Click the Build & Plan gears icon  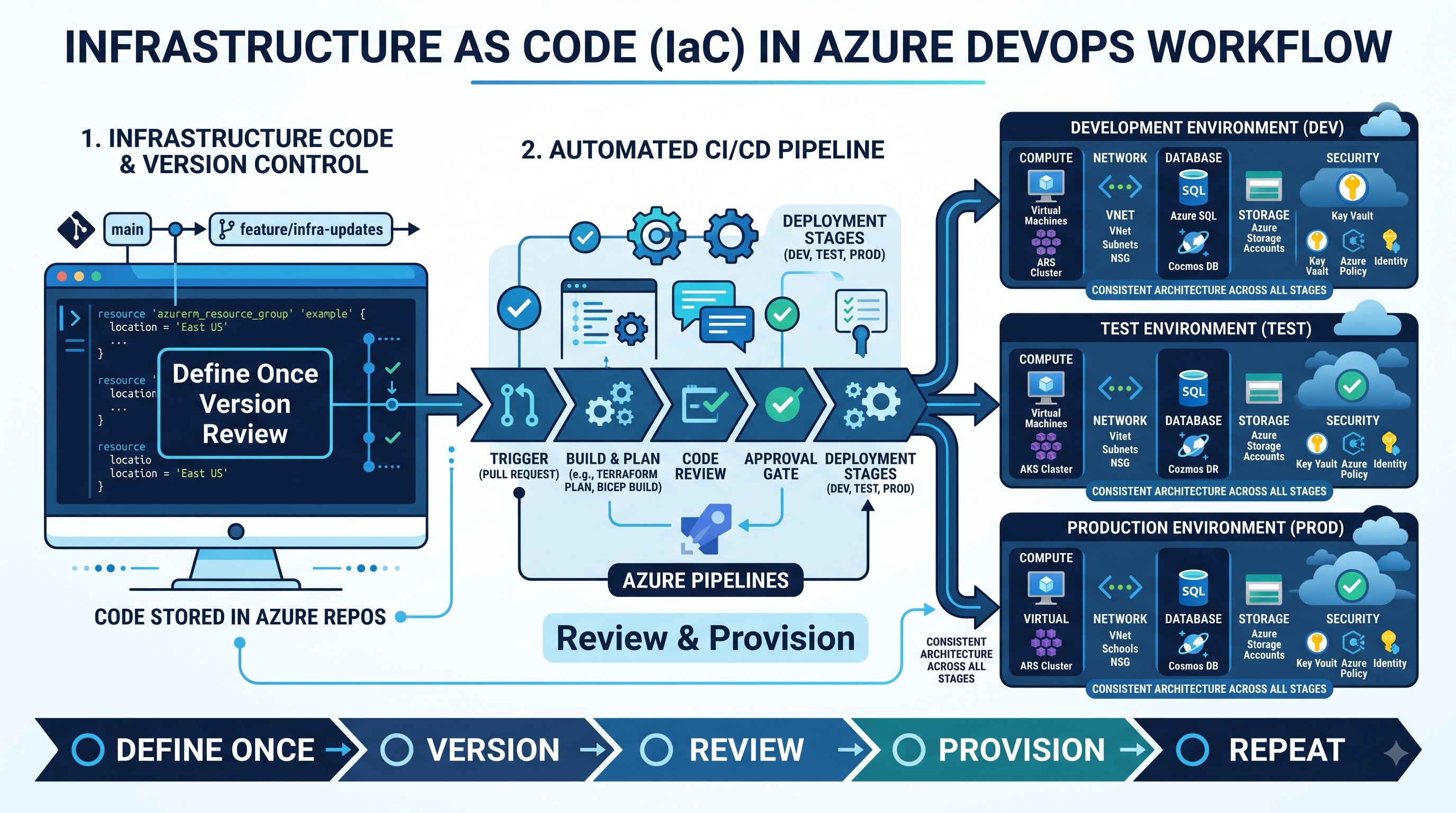click(x=610, y=404)
